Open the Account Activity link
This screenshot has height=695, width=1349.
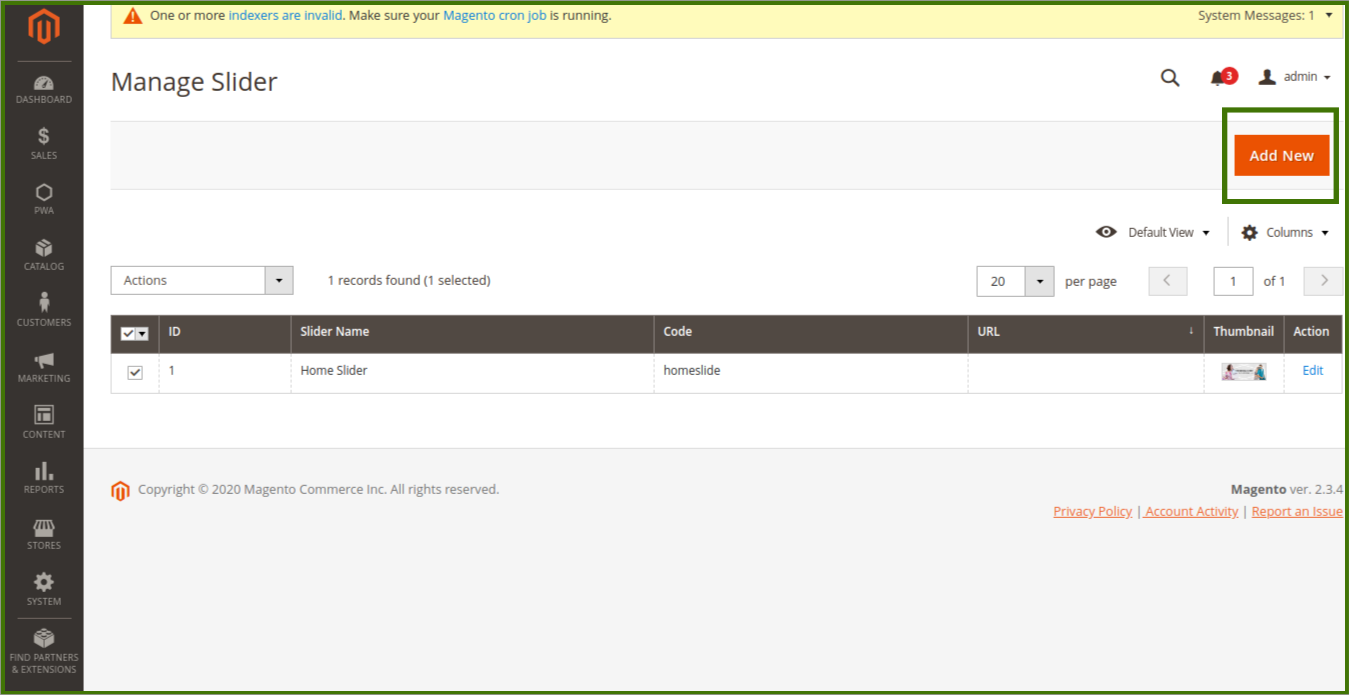[1190, 511]
